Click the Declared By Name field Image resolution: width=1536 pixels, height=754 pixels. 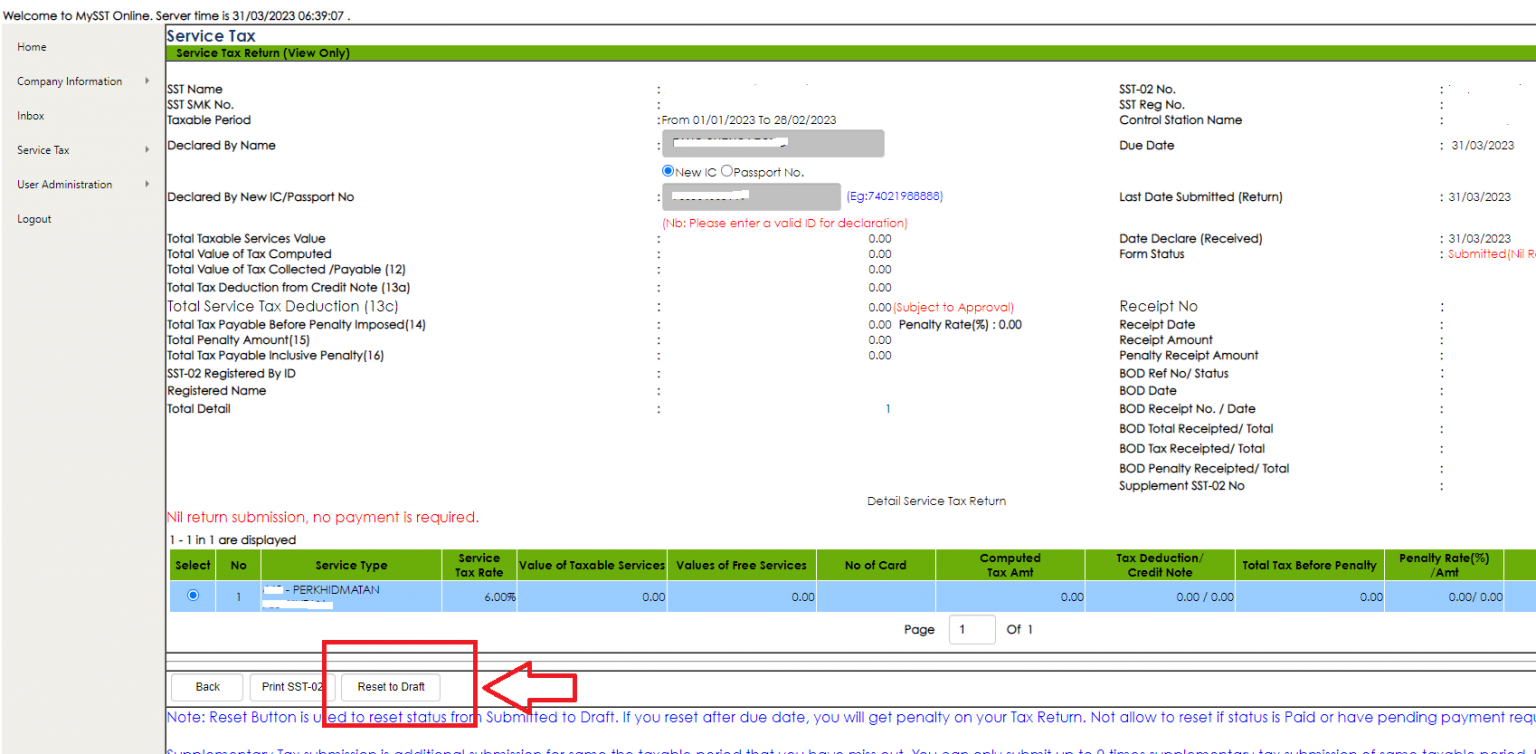[x=772, y=143]
